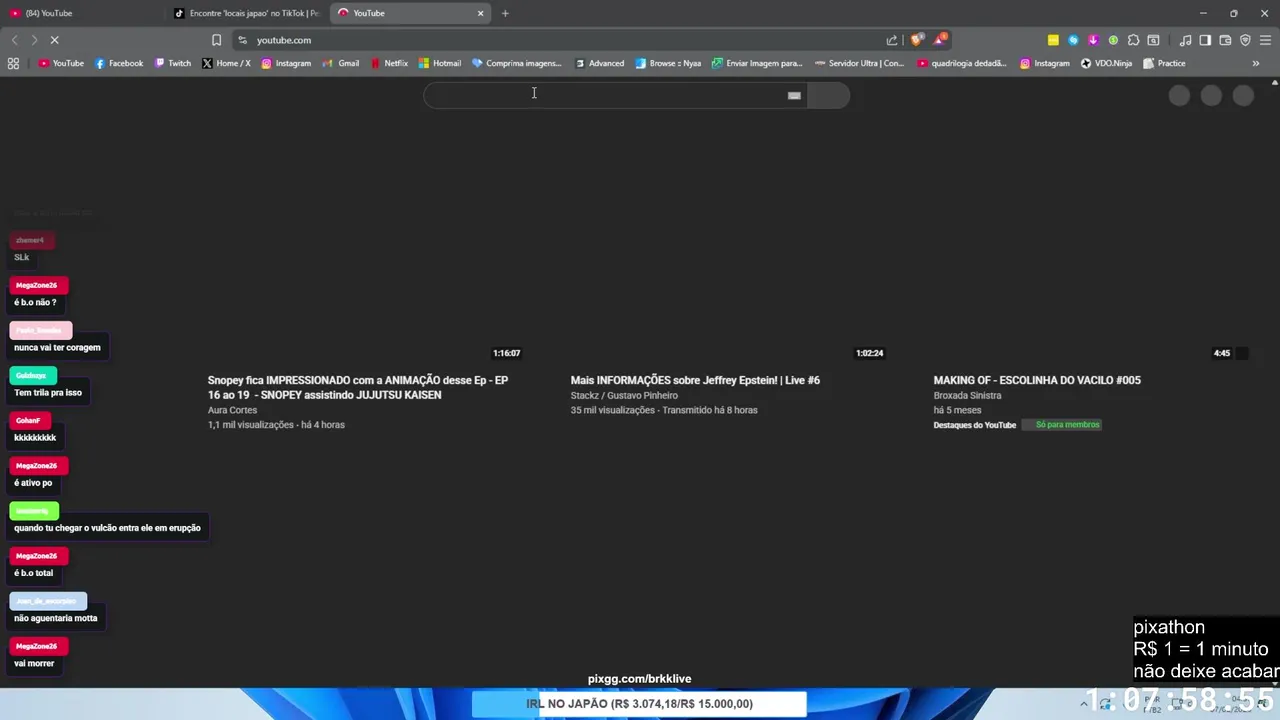Click the share icon in the address bar

click(x=892, y=40)
